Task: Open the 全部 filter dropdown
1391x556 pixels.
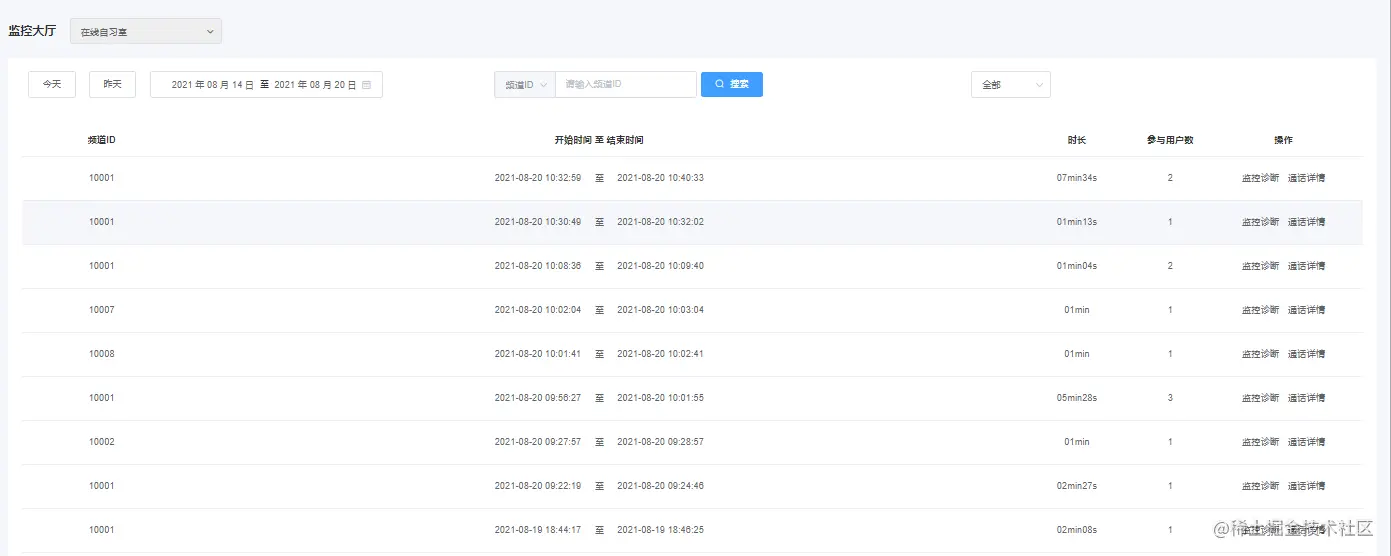Action: [1010, 85]
